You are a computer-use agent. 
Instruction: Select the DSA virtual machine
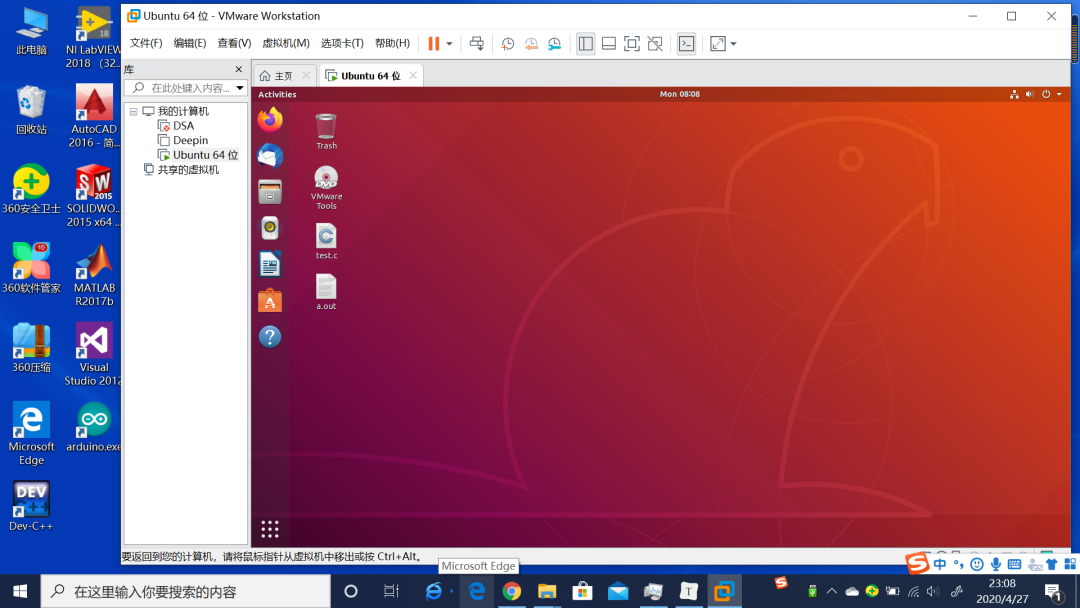tap(183, 125)
